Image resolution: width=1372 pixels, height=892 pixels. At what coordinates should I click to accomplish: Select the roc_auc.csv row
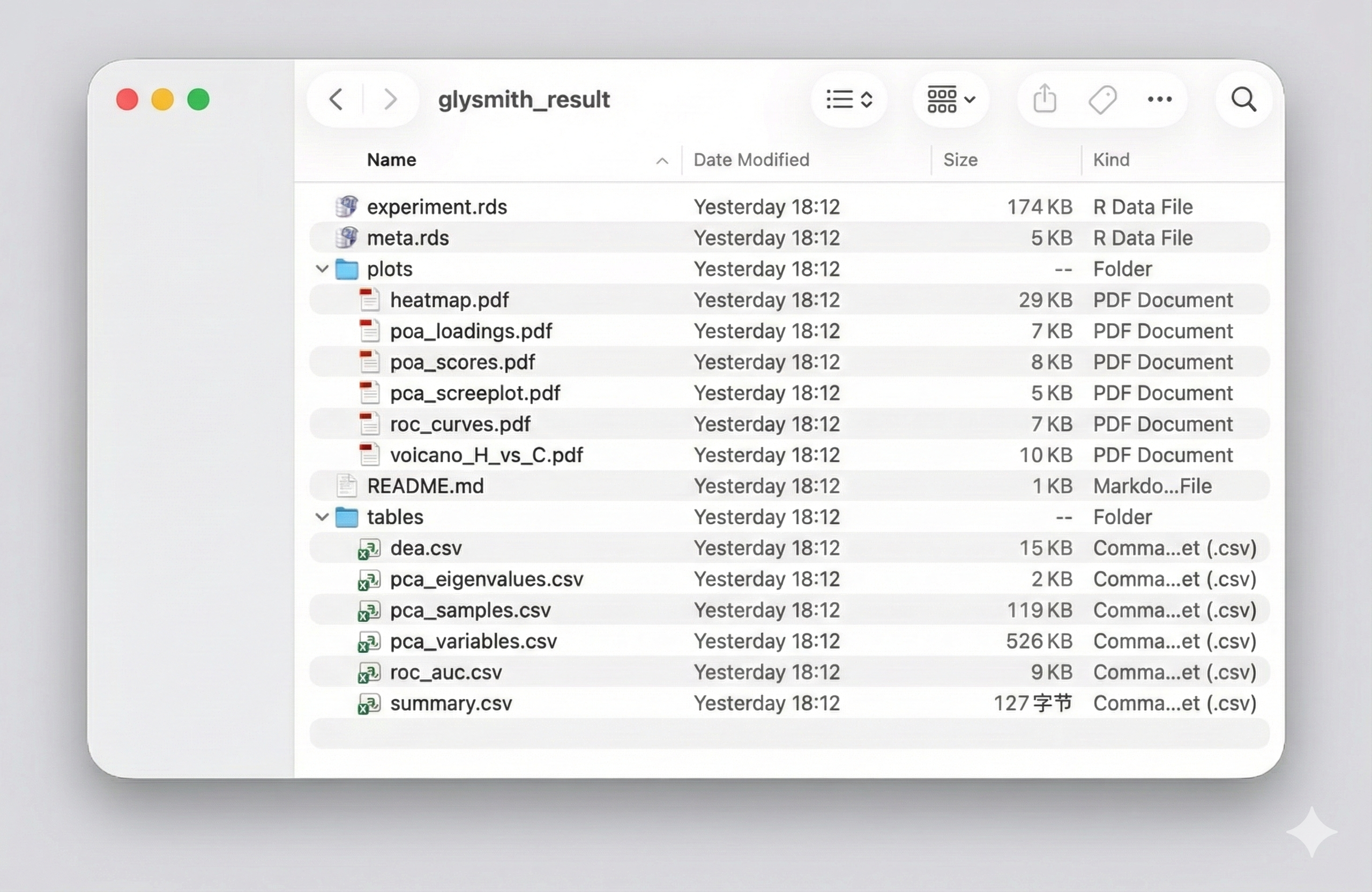pos(445,672)
